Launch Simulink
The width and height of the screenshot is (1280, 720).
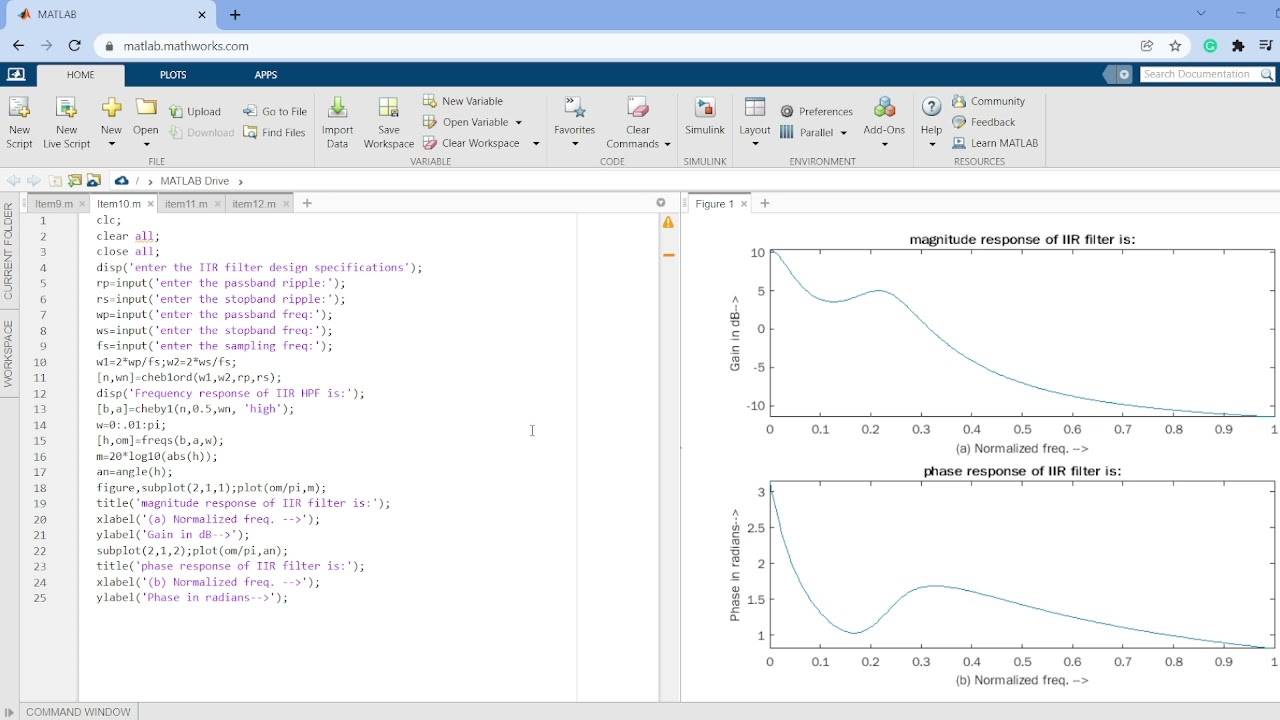[705, 118]
